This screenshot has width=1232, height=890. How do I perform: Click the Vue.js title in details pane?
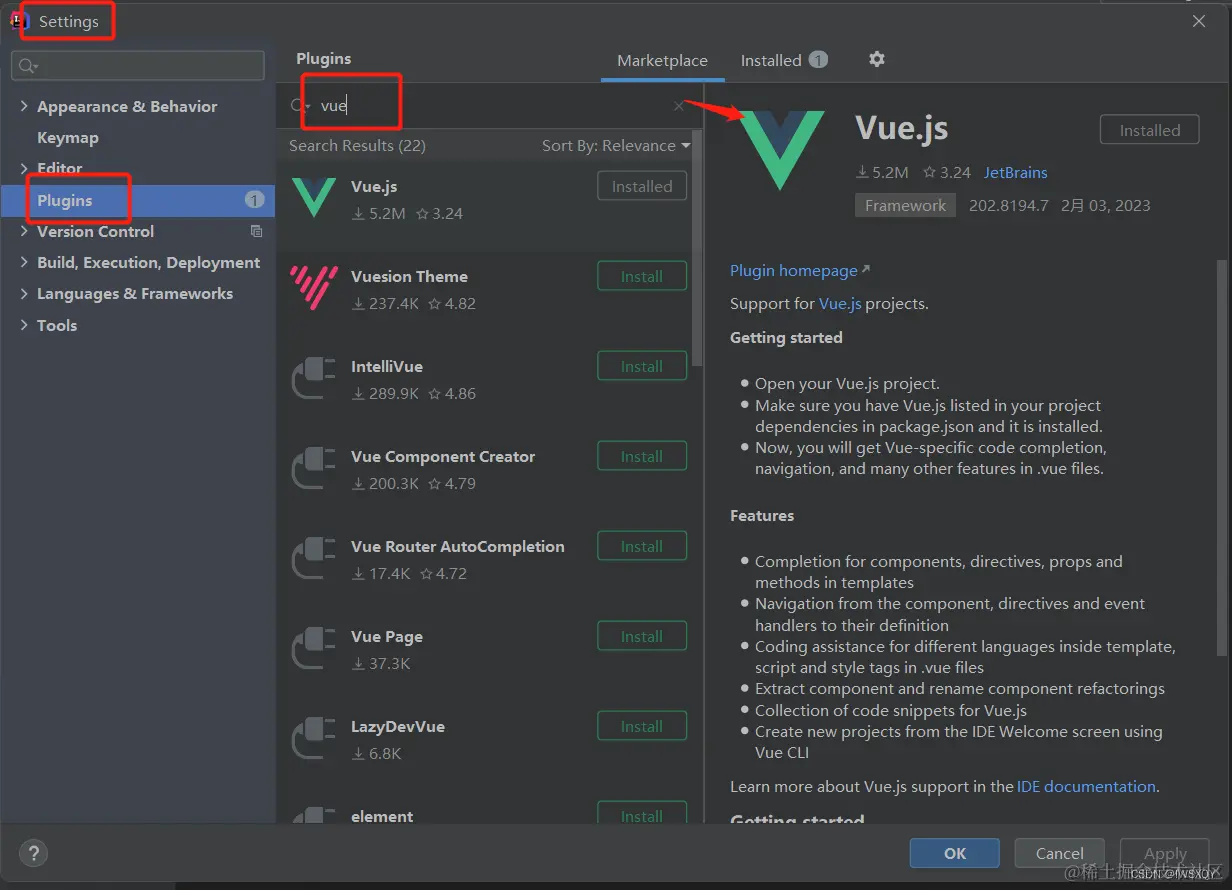(x=902, y=128)
